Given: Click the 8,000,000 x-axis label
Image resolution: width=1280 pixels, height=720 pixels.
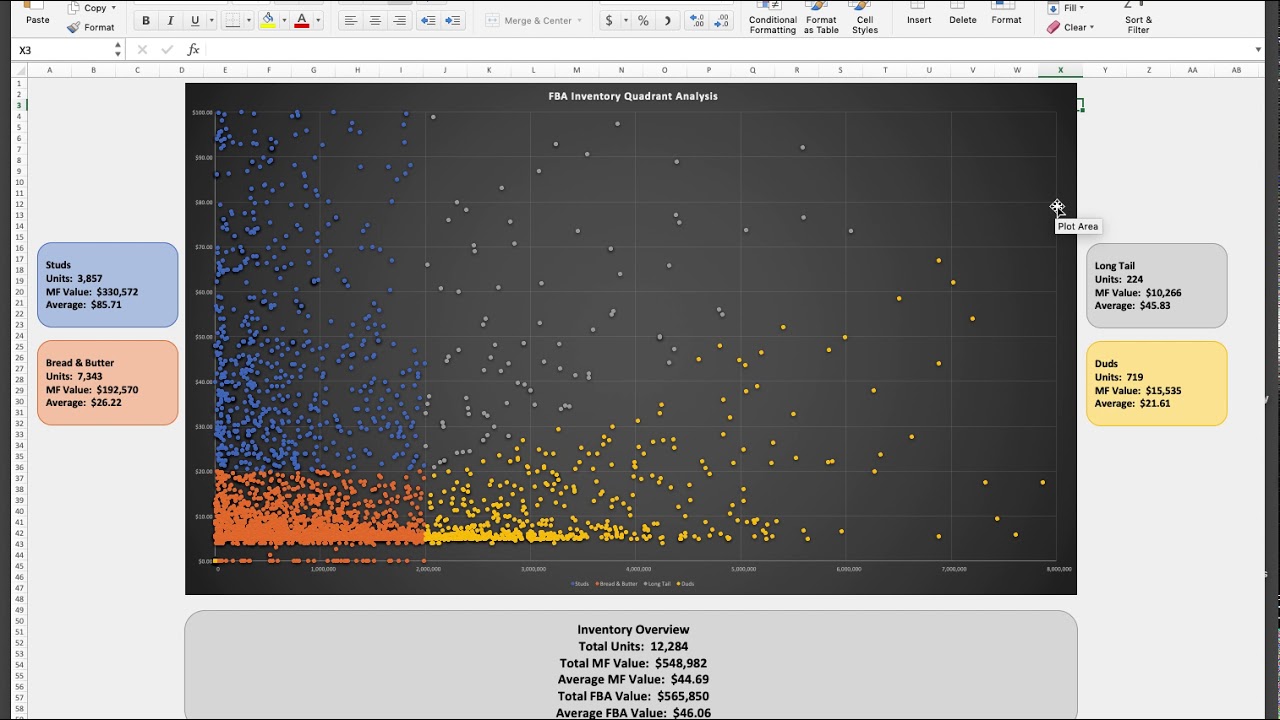Looking at the screenshot, I should point(1059,569).
